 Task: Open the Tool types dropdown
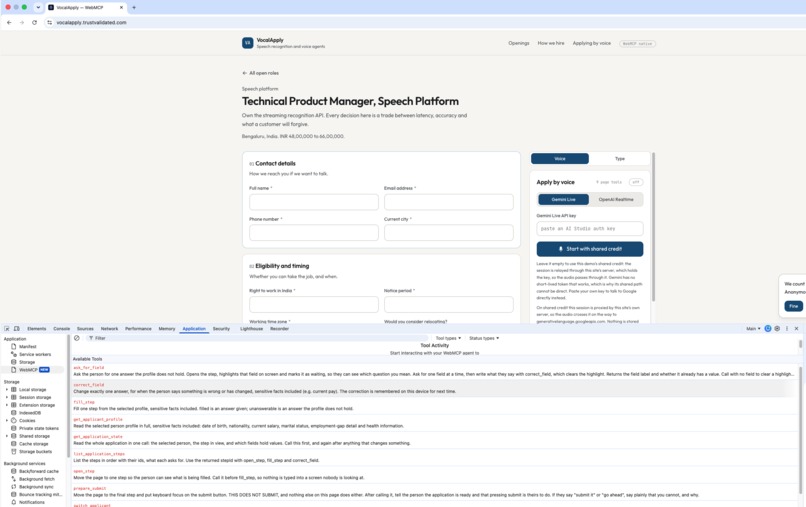(x=448, y=338)
